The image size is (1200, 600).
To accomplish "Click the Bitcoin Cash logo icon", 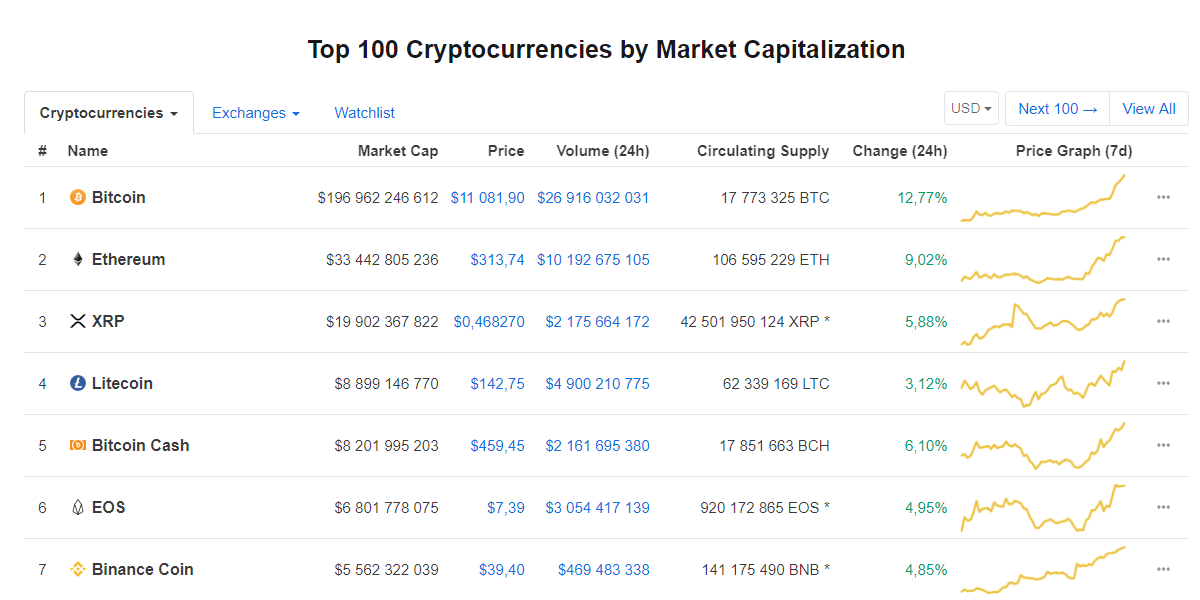I will (x=78, y=446).
